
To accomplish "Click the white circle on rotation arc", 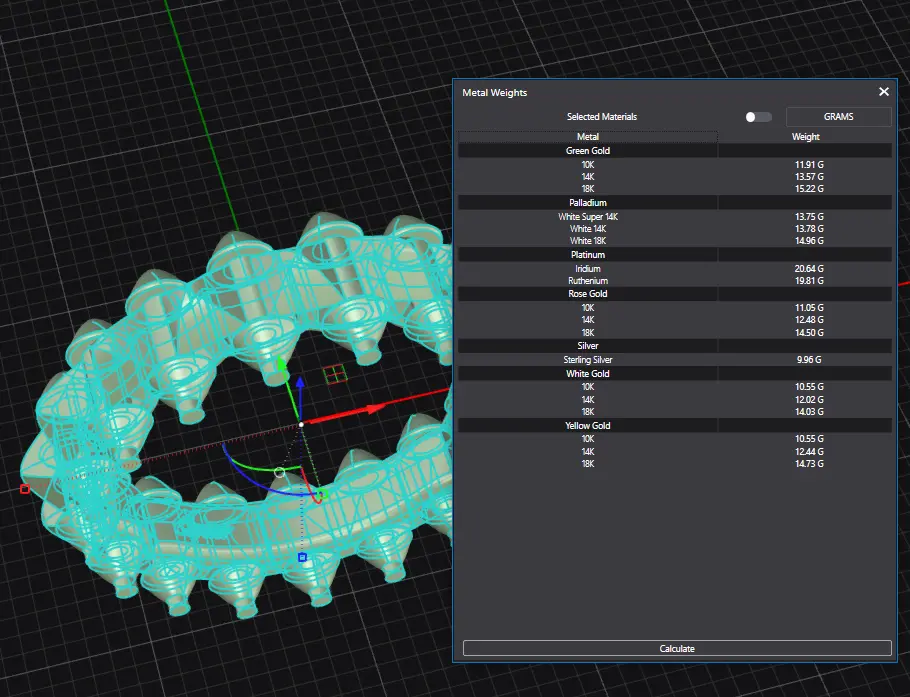I will [279, 471].
